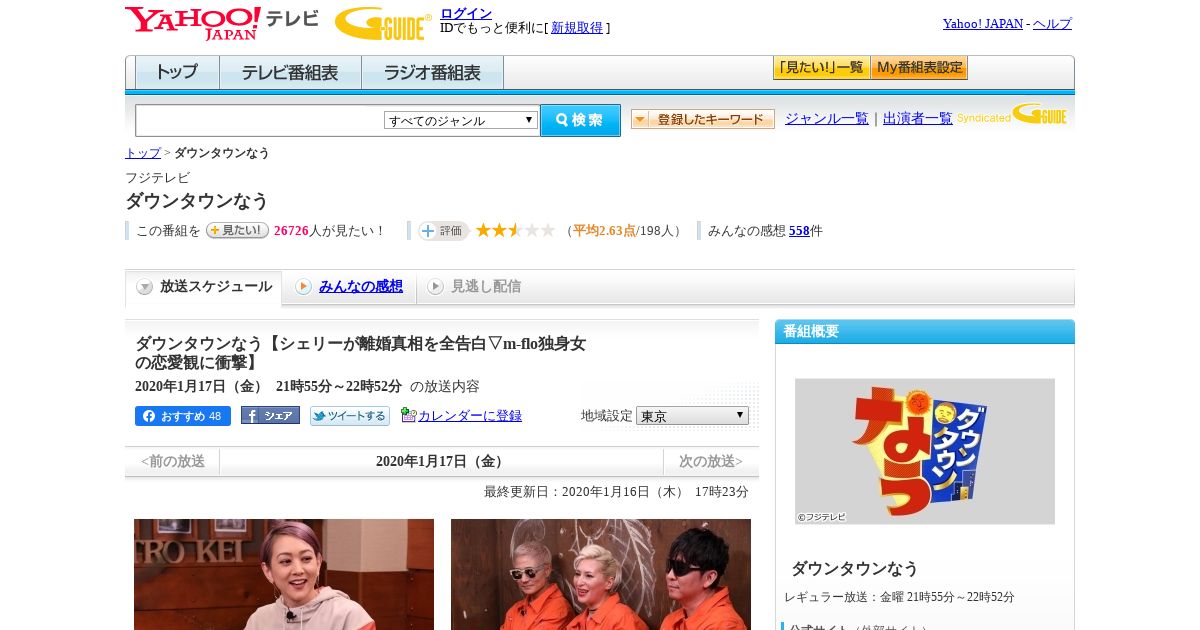Switch to the テレビ番組表 tab

pyautogui.click(x=290, y=73)
